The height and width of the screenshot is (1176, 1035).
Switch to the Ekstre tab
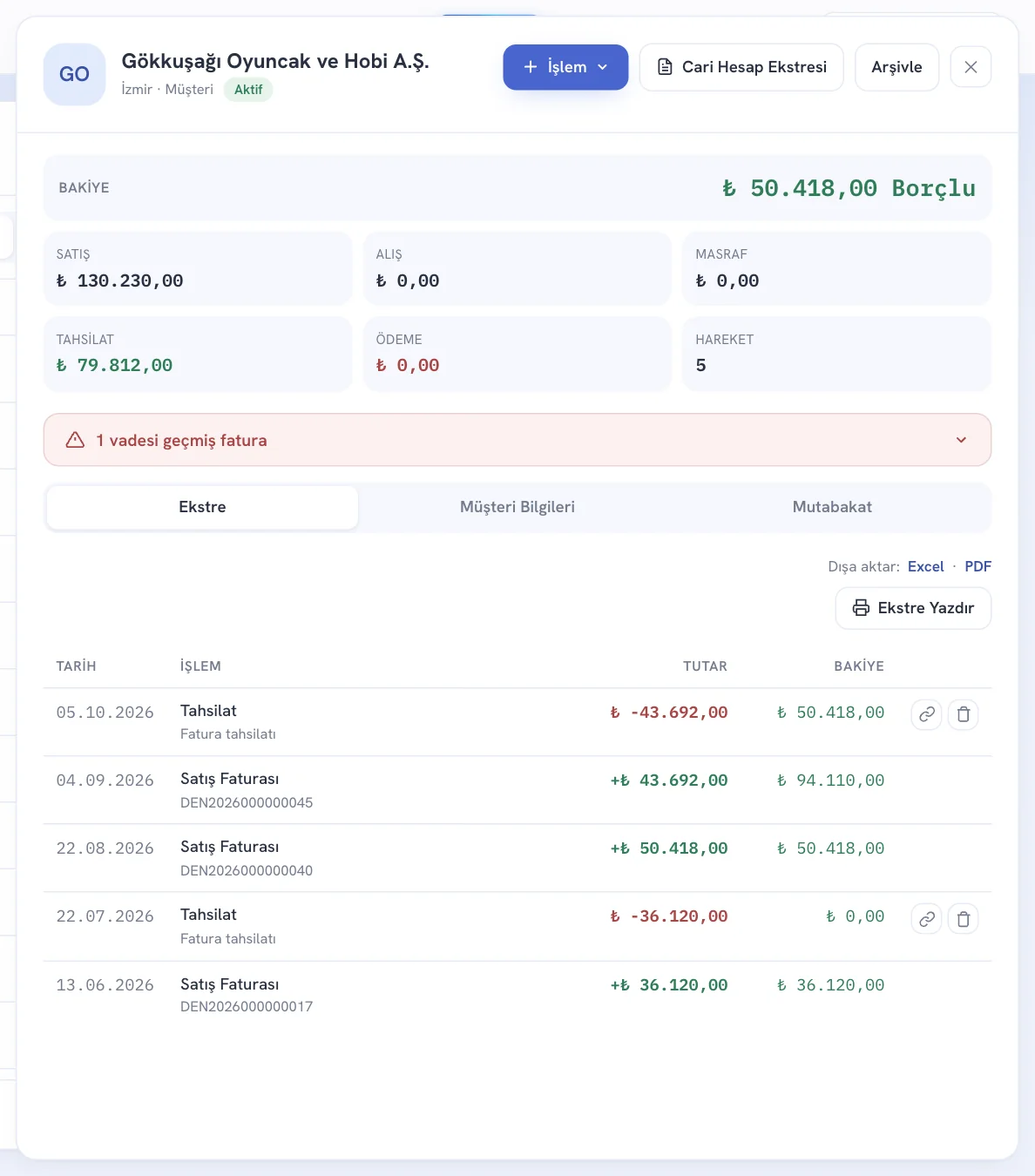(x=202, y=507)
